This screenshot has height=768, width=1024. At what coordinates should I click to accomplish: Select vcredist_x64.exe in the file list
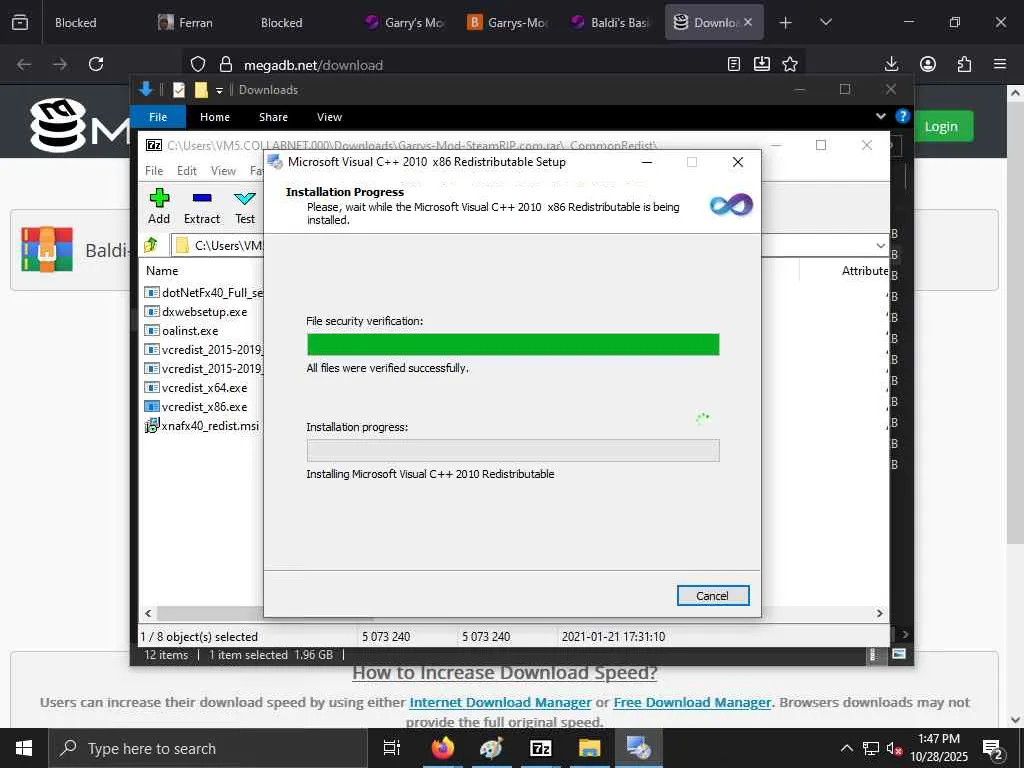click(203, 387)
